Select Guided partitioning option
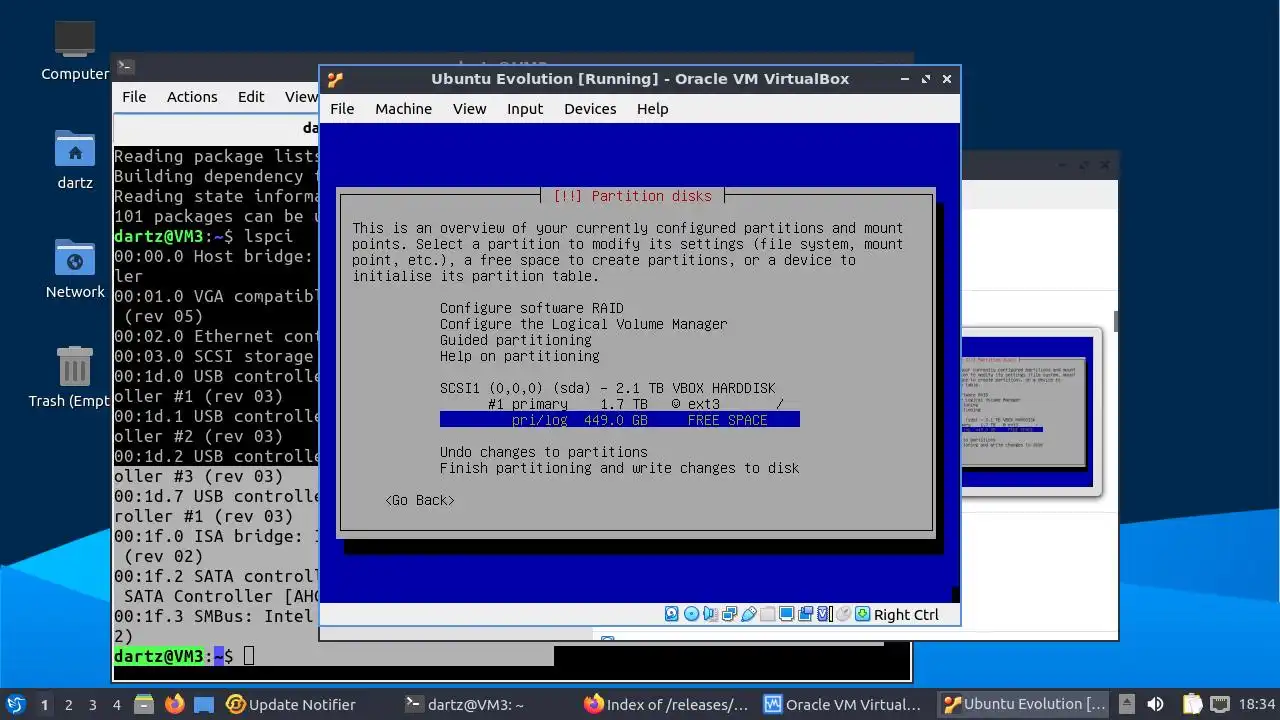 [516, 340]
